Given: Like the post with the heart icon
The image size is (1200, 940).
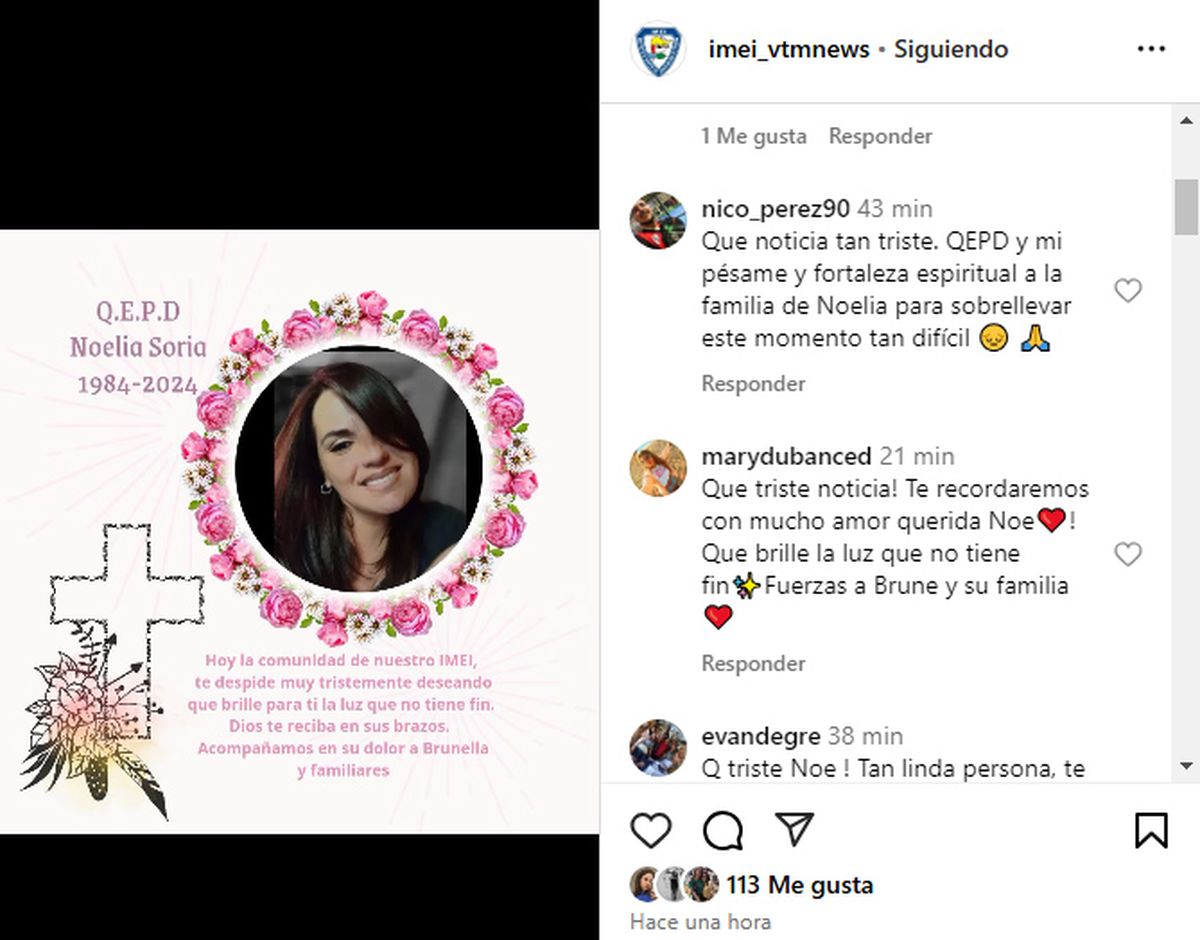Looking at the screenshot, I should (652, 830).
